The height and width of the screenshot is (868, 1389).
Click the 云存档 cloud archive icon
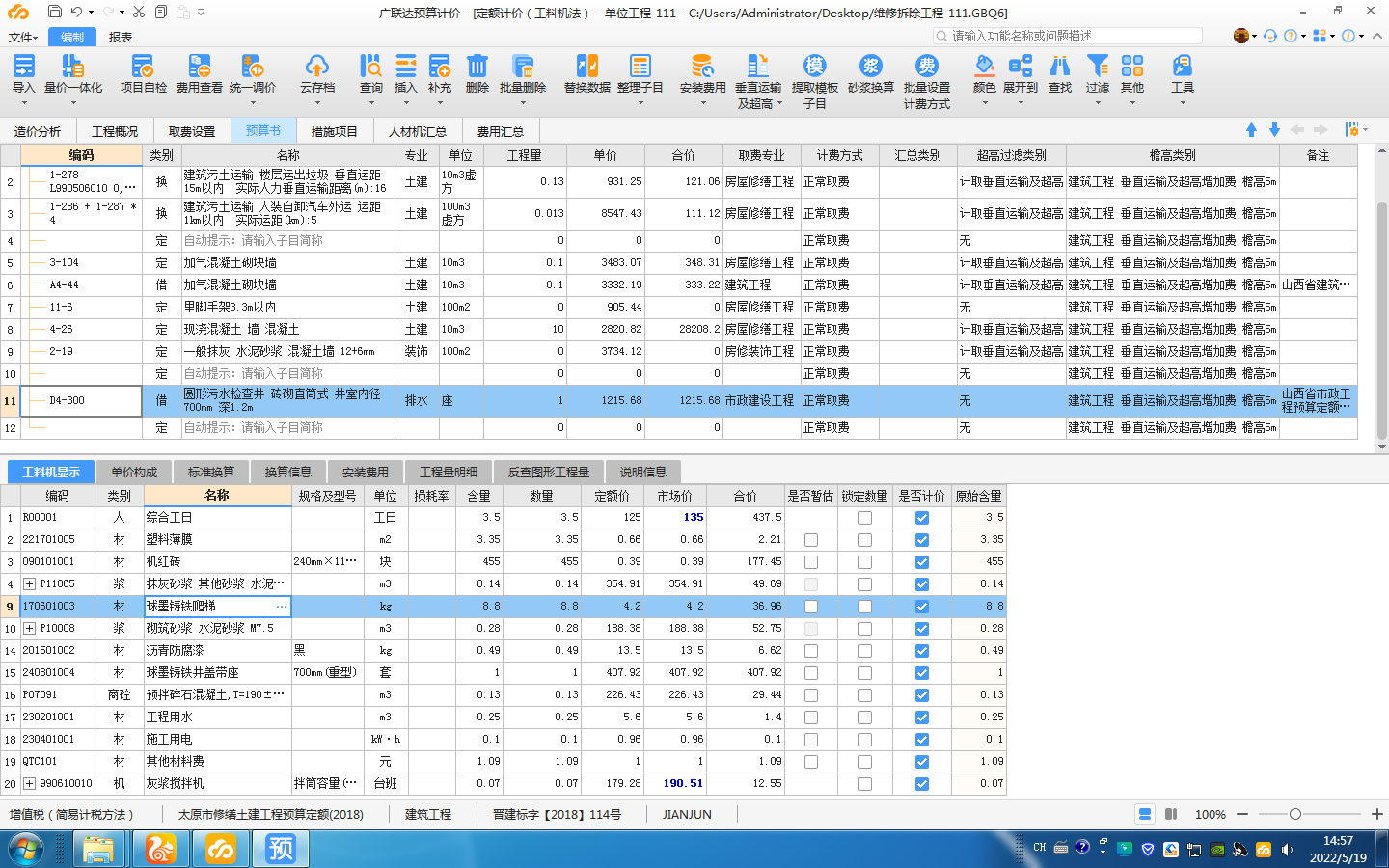[316, 66]
